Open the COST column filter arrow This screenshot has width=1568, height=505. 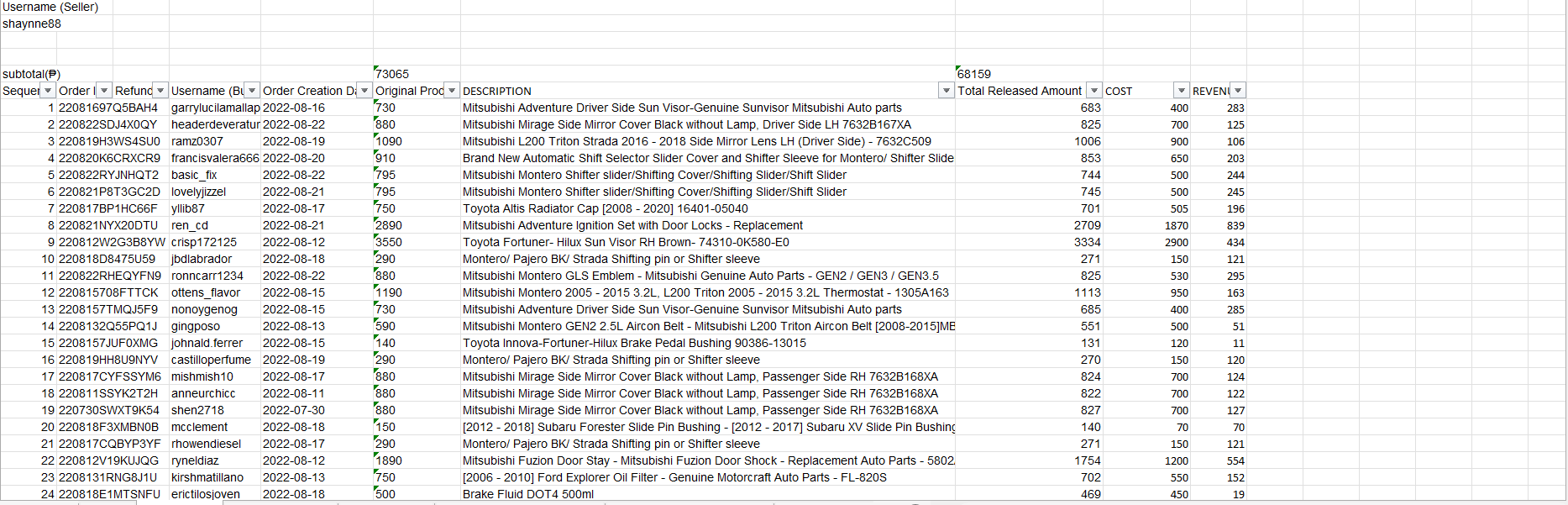[1182, 91]
